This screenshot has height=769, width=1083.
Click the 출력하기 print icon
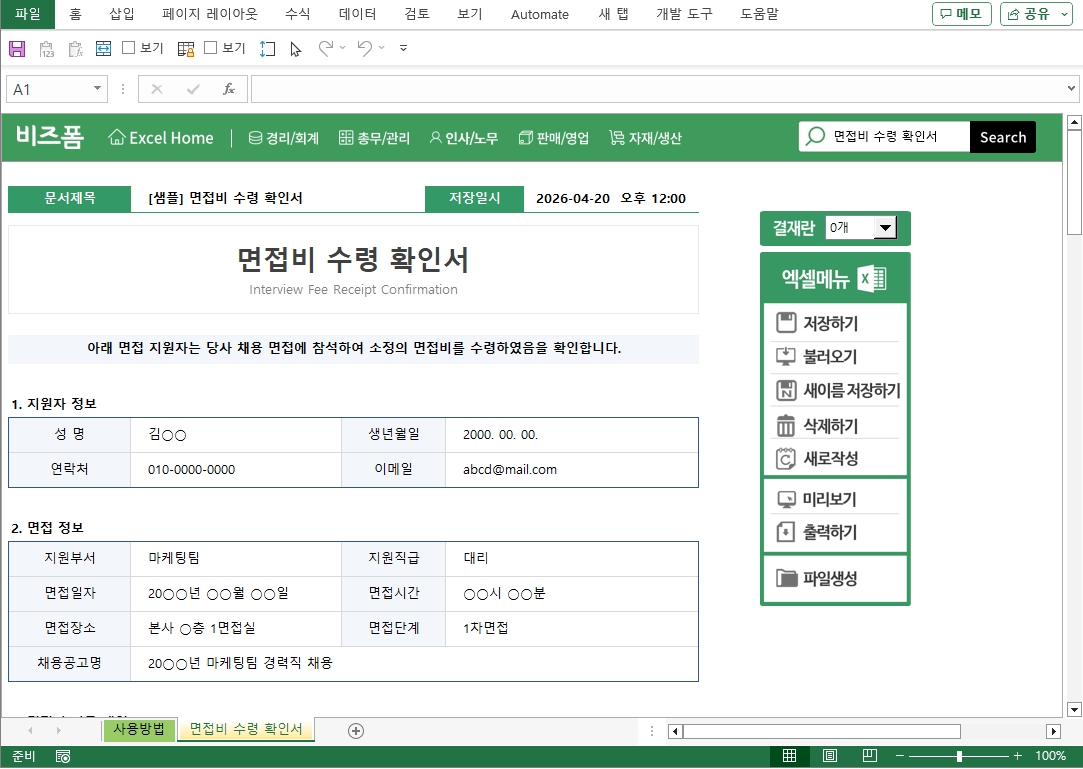(x=786, y=532)
